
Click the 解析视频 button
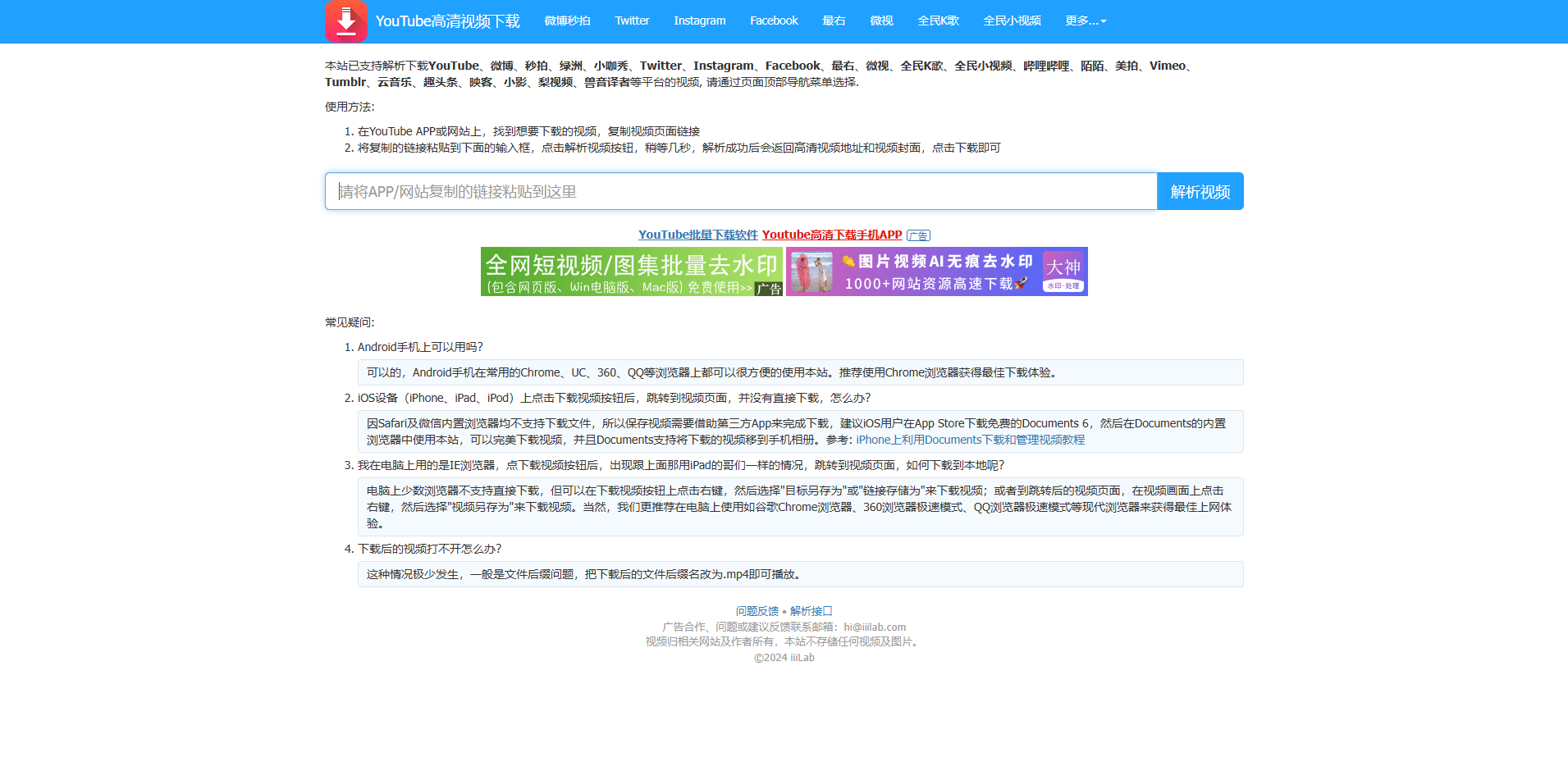click(1200, 191)
